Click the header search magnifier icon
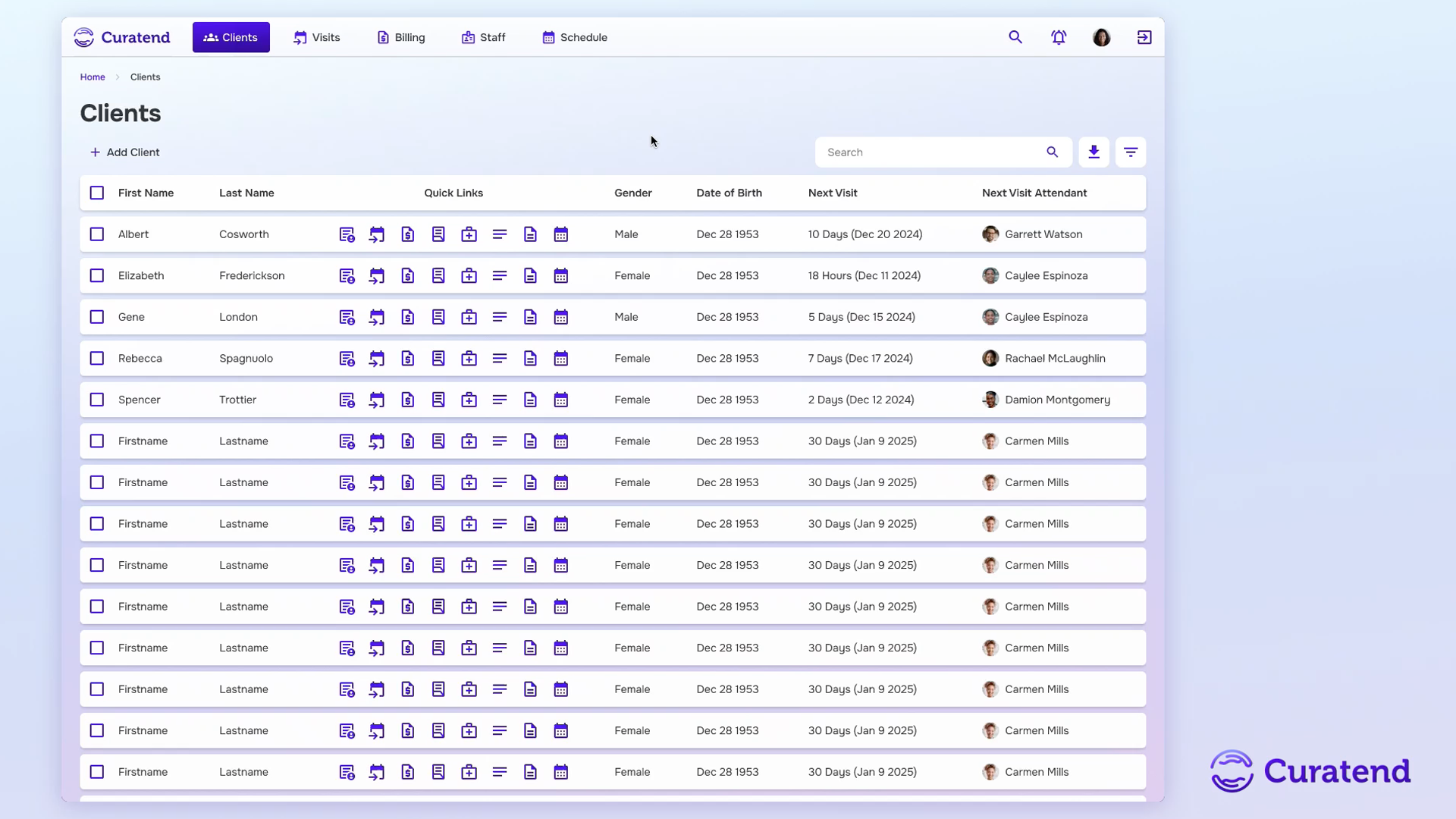The height and width of the screenshot is (819, 1456). pyautogui.click(x=1015, y=37)
